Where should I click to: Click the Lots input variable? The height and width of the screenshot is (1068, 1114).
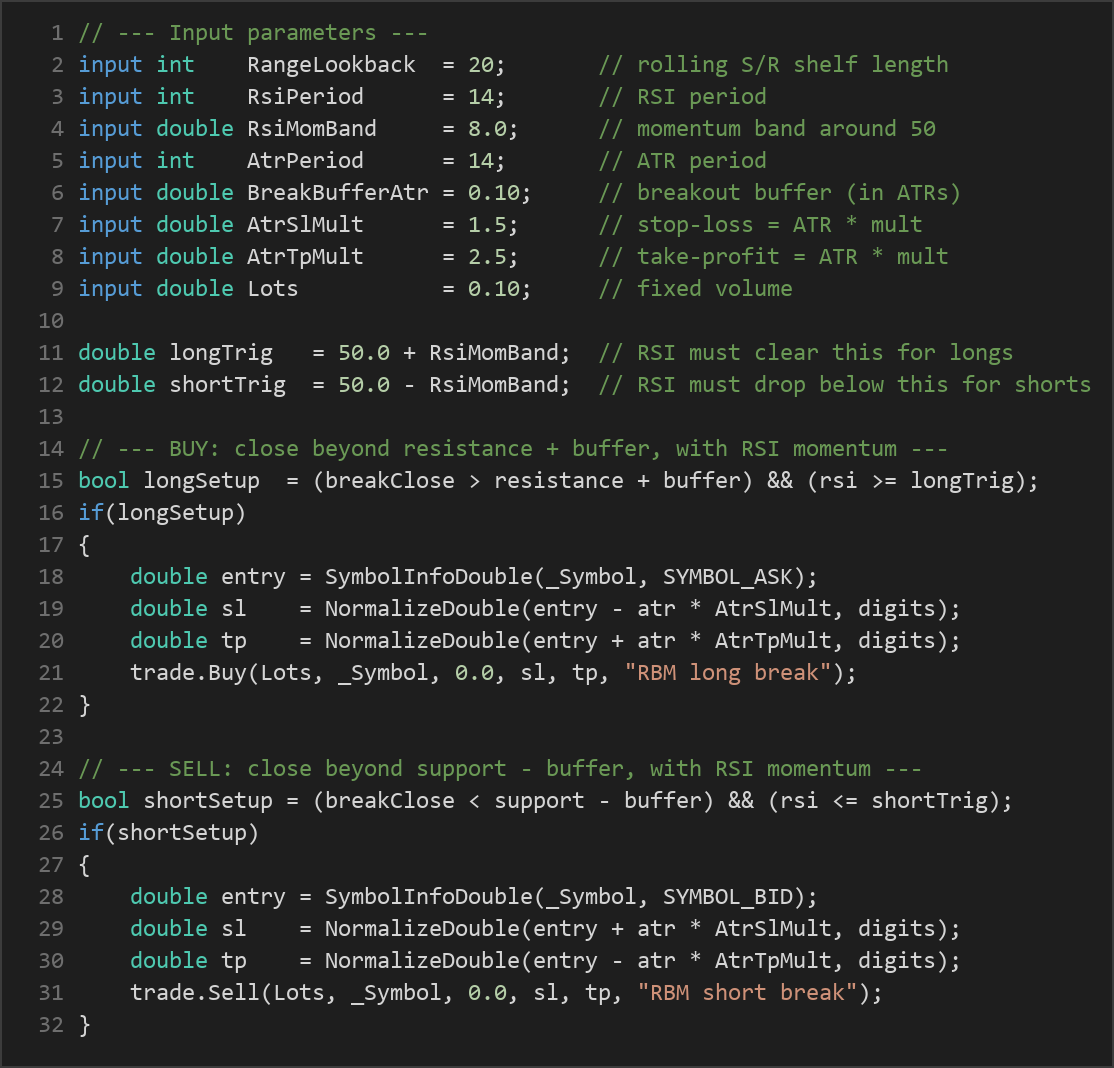tap(273, 288)
